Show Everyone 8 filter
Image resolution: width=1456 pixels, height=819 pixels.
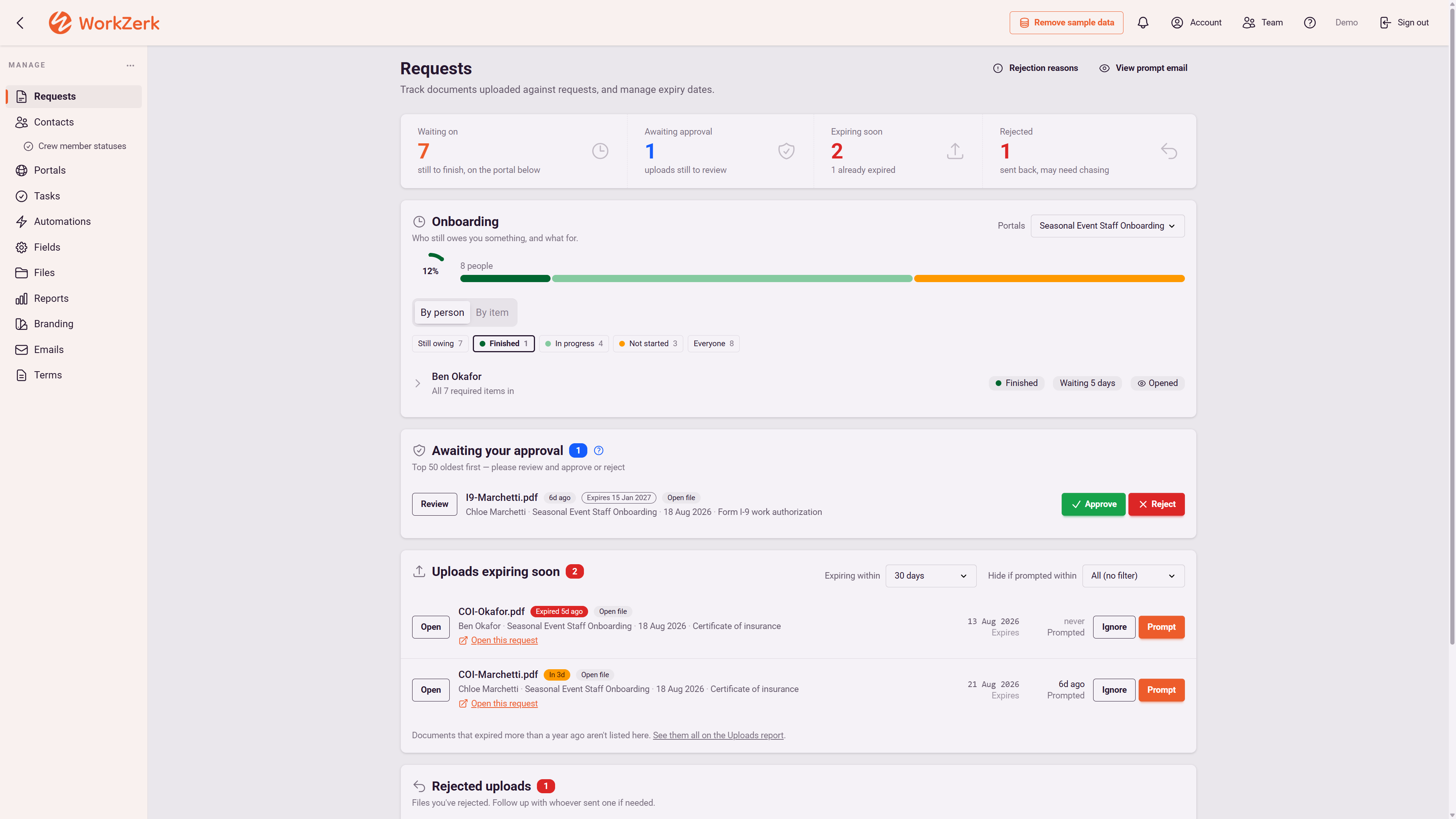coord(713,344)
